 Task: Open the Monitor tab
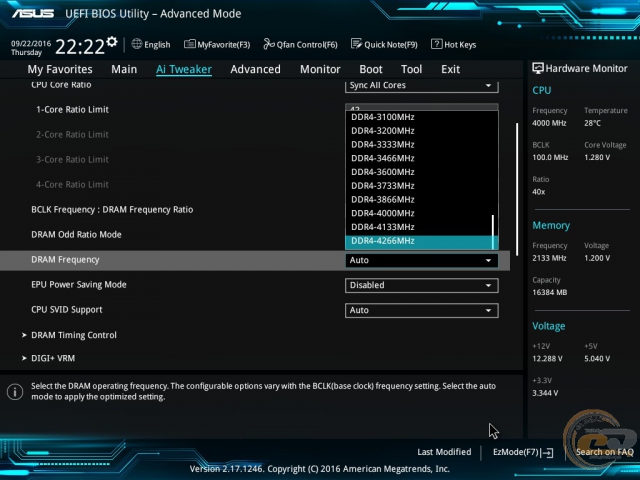coord(320,69)
